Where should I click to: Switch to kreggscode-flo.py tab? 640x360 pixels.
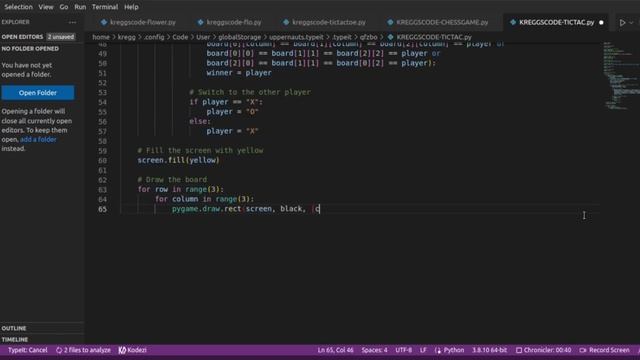pos(230,22)
